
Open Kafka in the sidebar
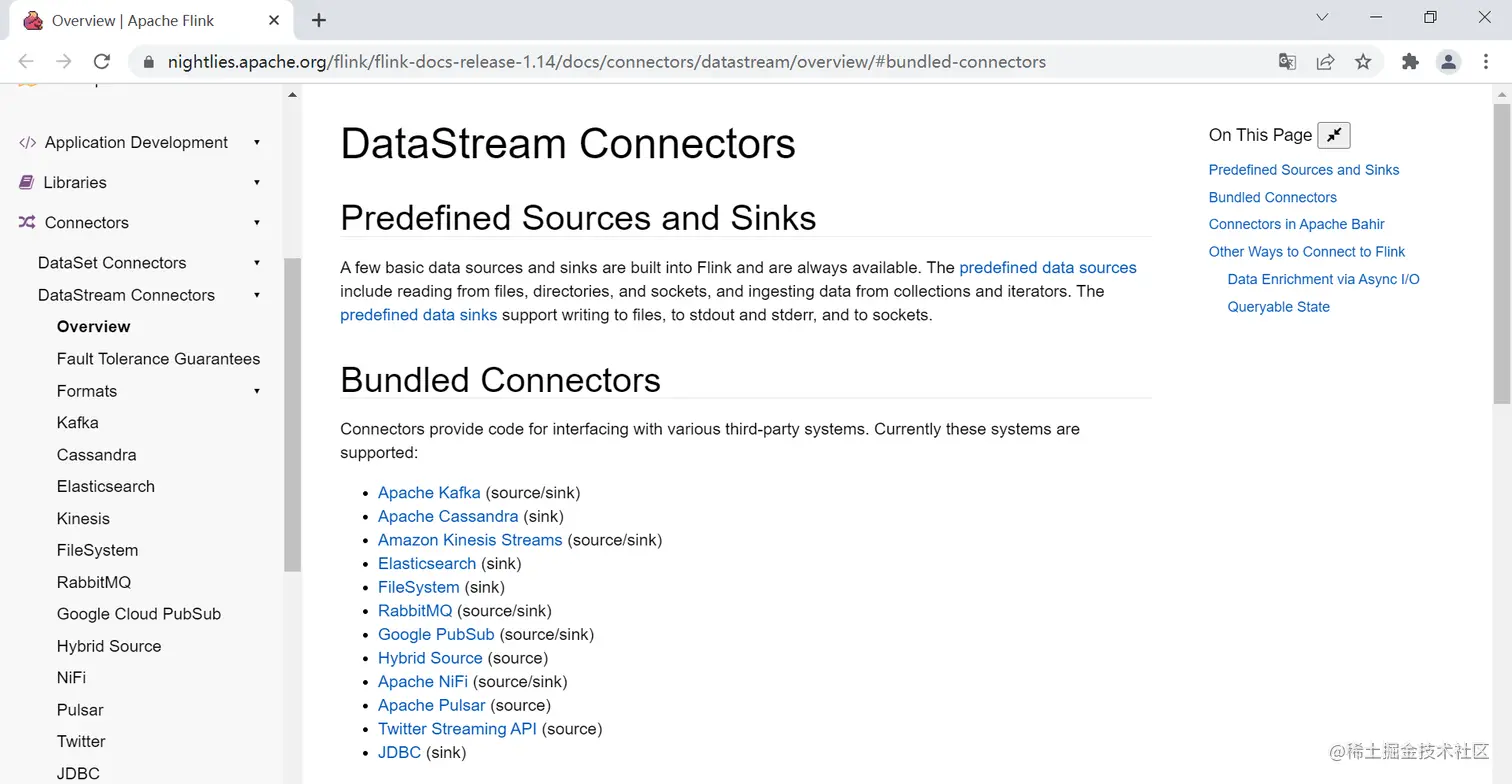78,423
